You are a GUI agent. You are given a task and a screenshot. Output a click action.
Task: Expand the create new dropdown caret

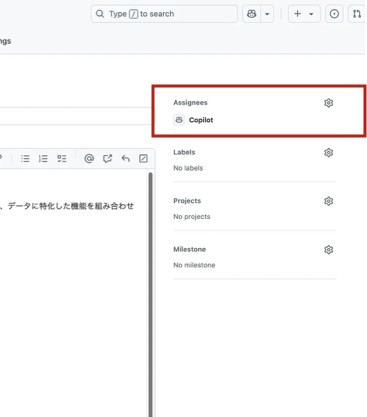pos(311,14)
